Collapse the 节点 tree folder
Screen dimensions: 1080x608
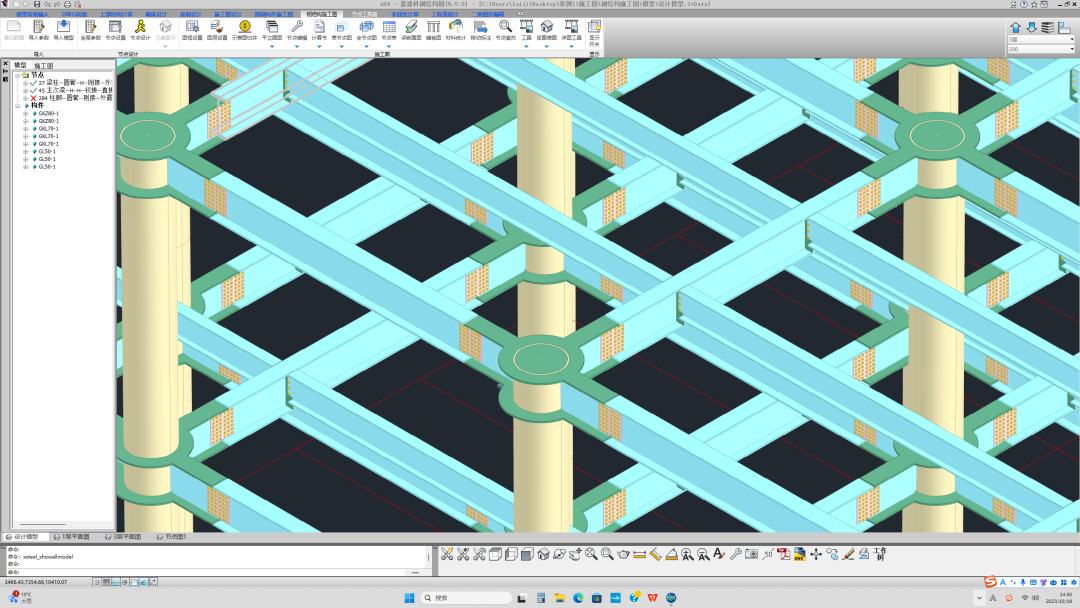tap(18, 75)
